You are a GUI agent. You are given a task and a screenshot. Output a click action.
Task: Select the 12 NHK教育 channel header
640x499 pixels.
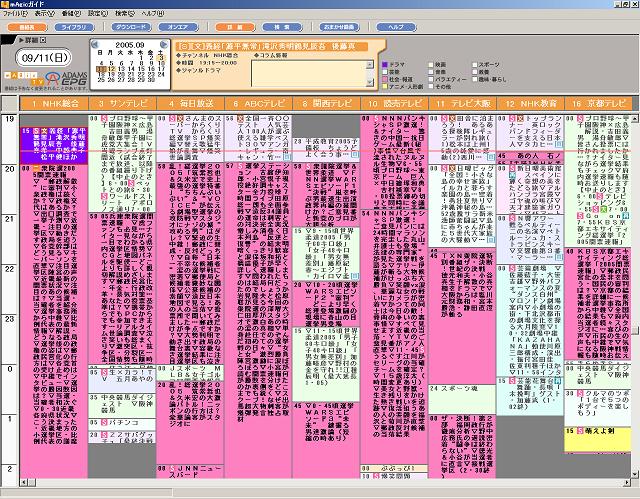pyautogui.click(x=531, y=103)
